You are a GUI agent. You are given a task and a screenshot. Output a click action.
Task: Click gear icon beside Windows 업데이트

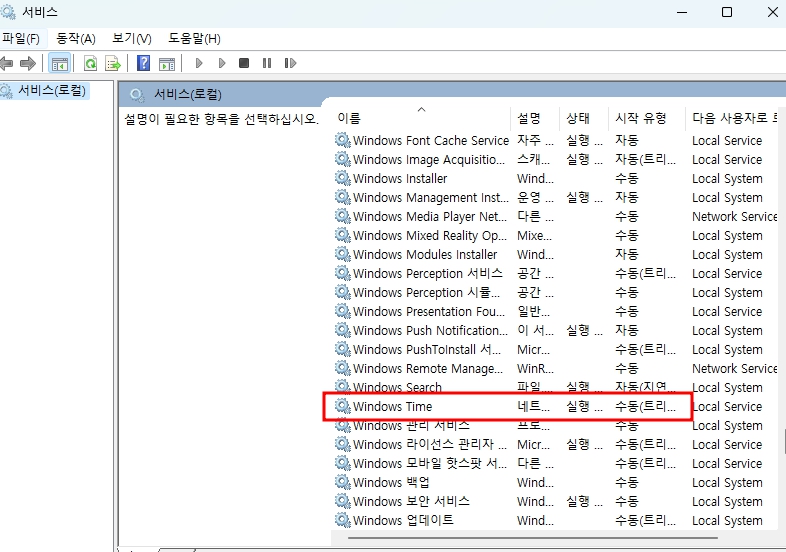[343, 520]
